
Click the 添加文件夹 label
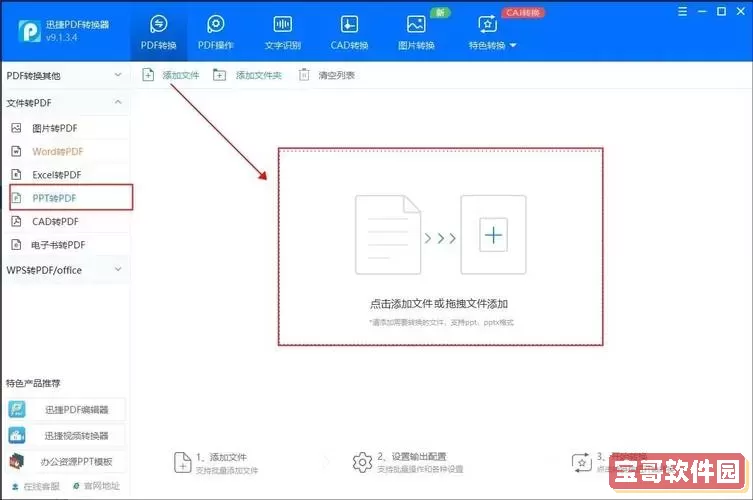pos(258,75)
